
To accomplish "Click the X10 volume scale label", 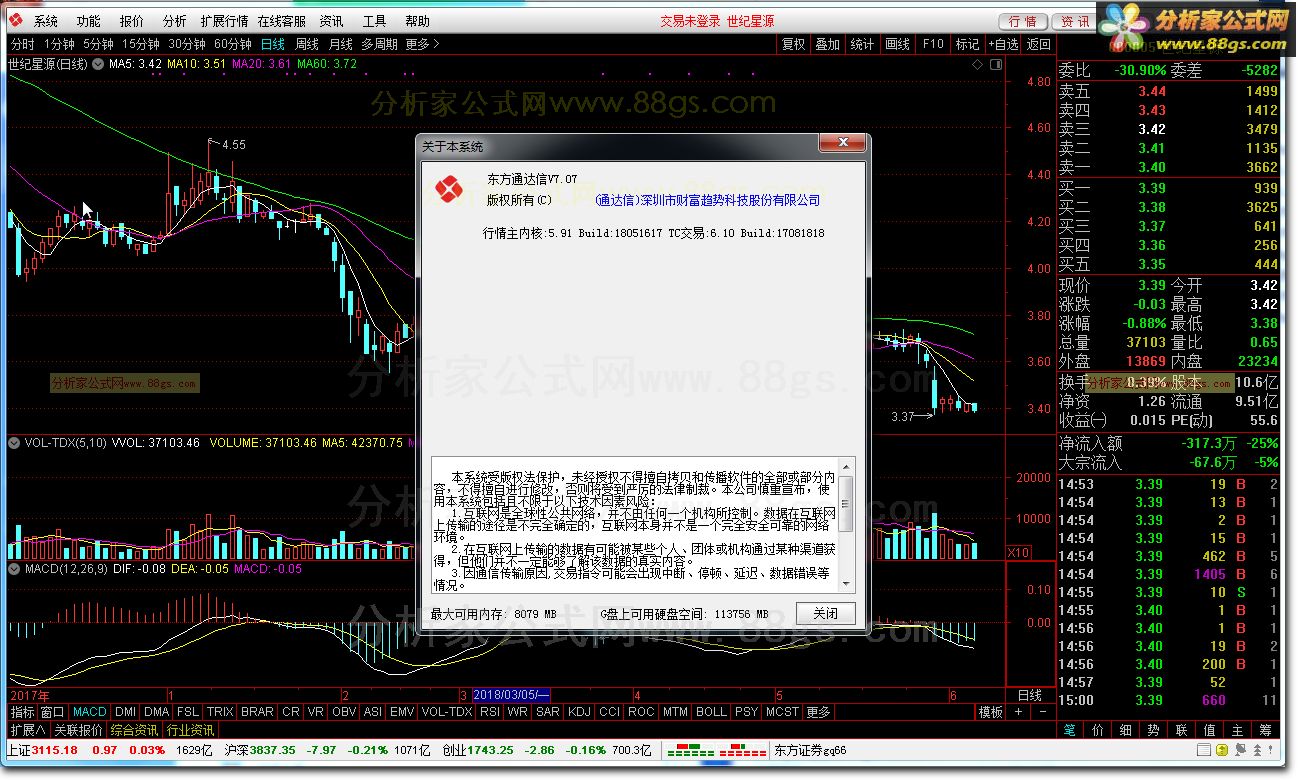I will (1018, 552).
